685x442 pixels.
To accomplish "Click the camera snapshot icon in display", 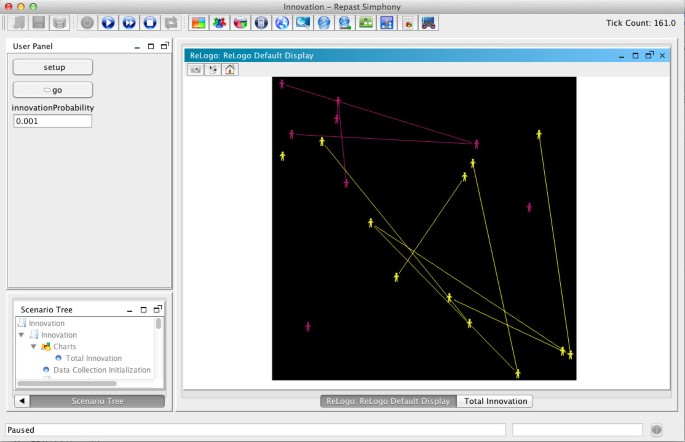I will [x=196, y=70].
